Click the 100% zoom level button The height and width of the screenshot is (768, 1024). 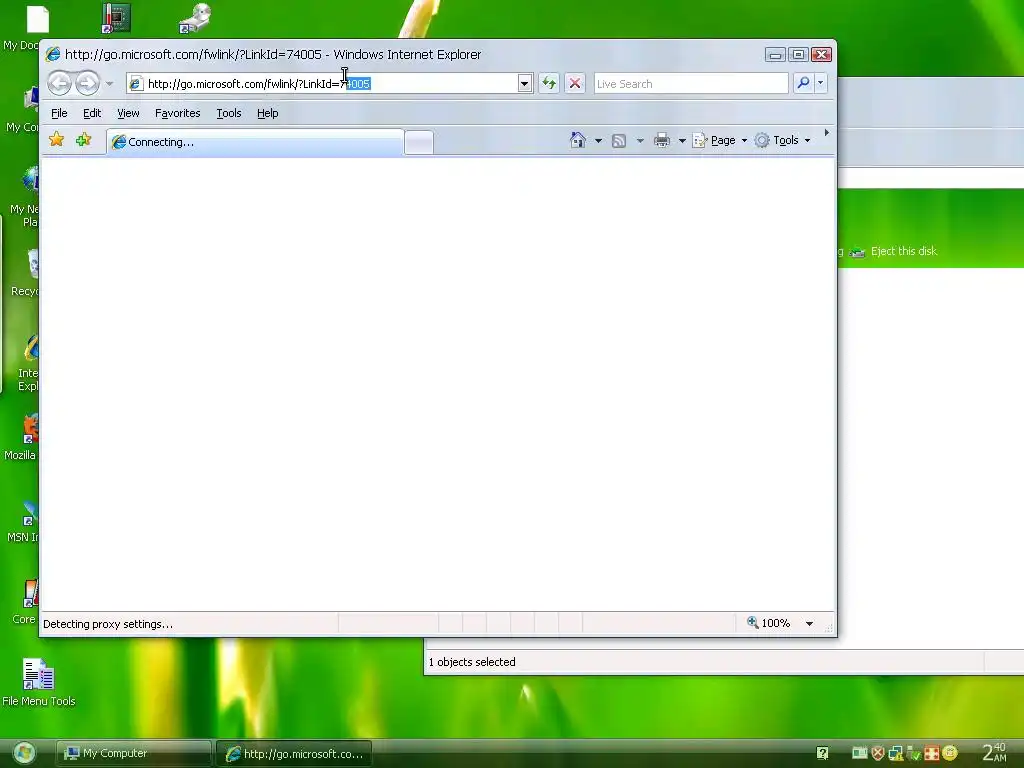coord(769,623)
